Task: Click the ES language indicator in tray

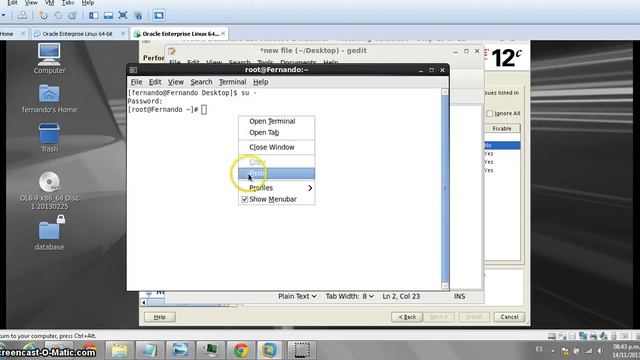Action: [x=539, y=349]
